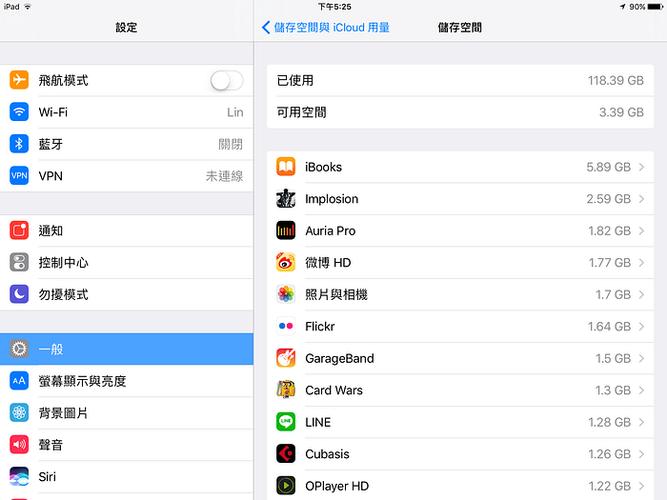Tap the GarageBand app icon

click(x=286, y=358)
